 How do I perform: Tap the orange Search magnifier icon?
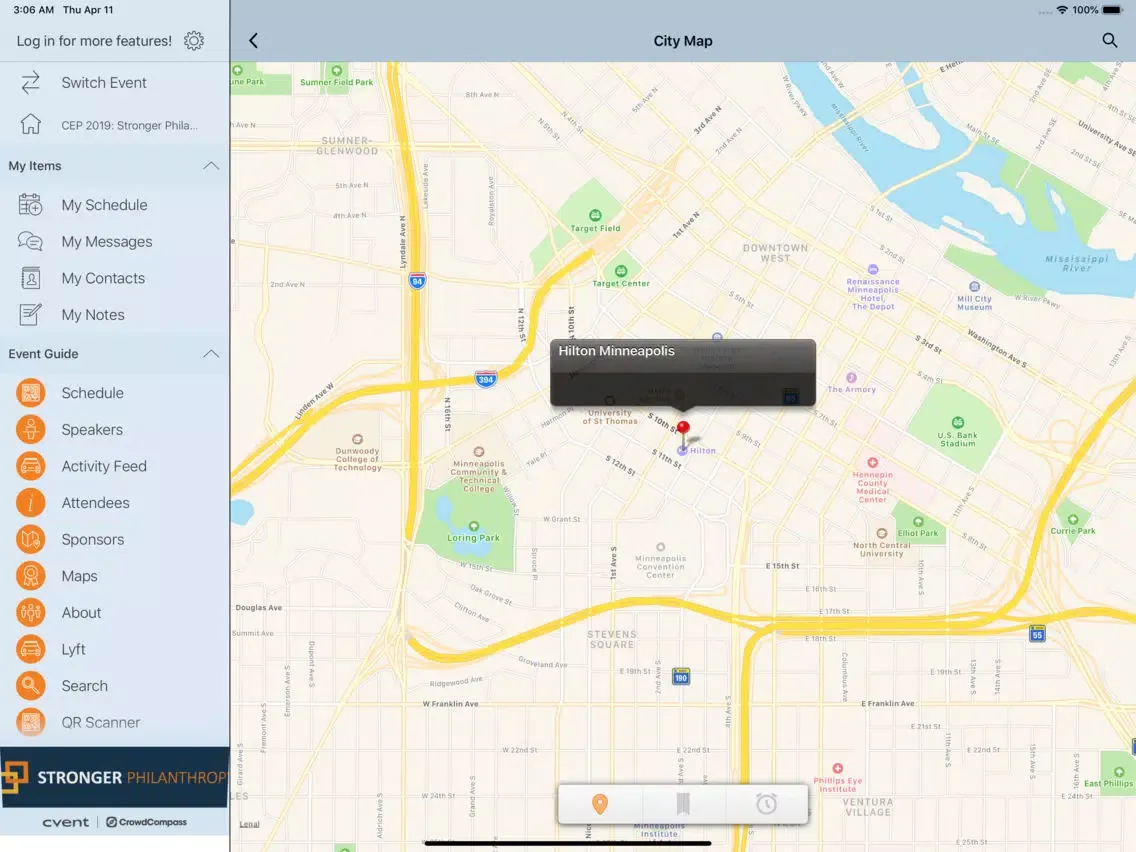[x=30, y=685]
